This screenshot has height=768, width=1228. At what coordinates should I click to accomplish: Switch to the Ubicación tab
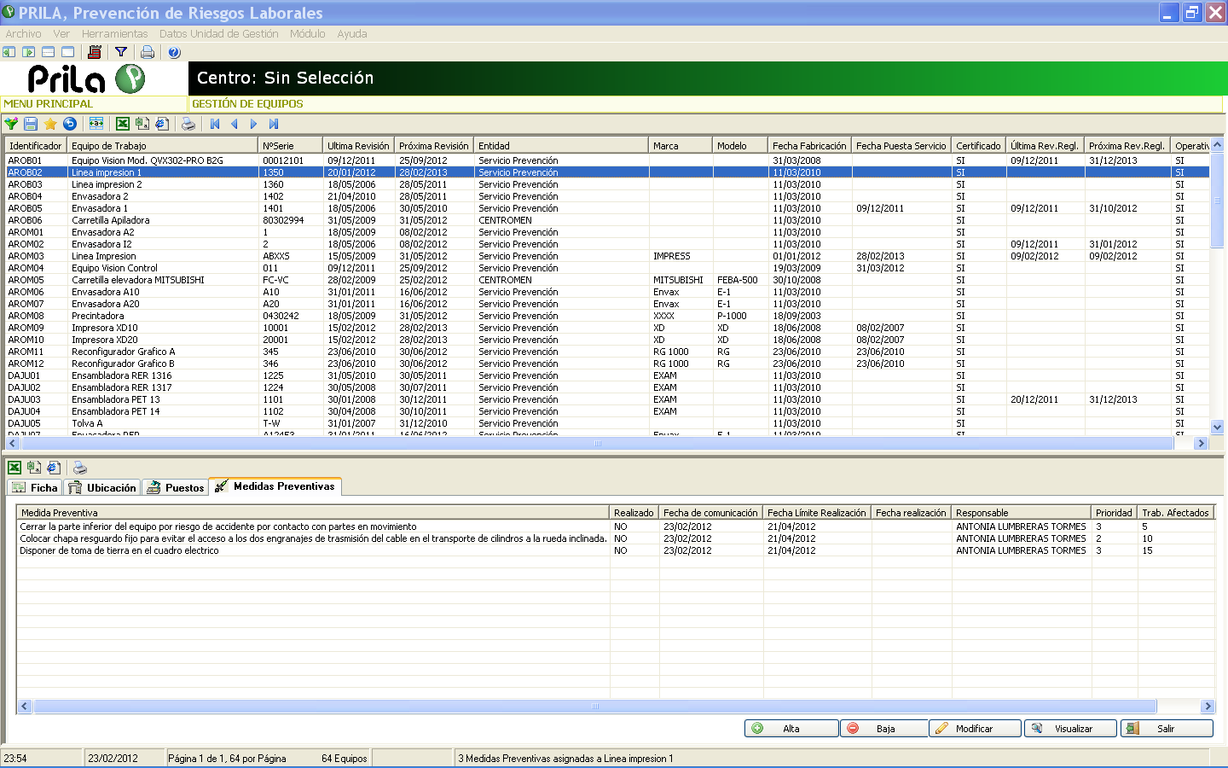coord(102,488)
